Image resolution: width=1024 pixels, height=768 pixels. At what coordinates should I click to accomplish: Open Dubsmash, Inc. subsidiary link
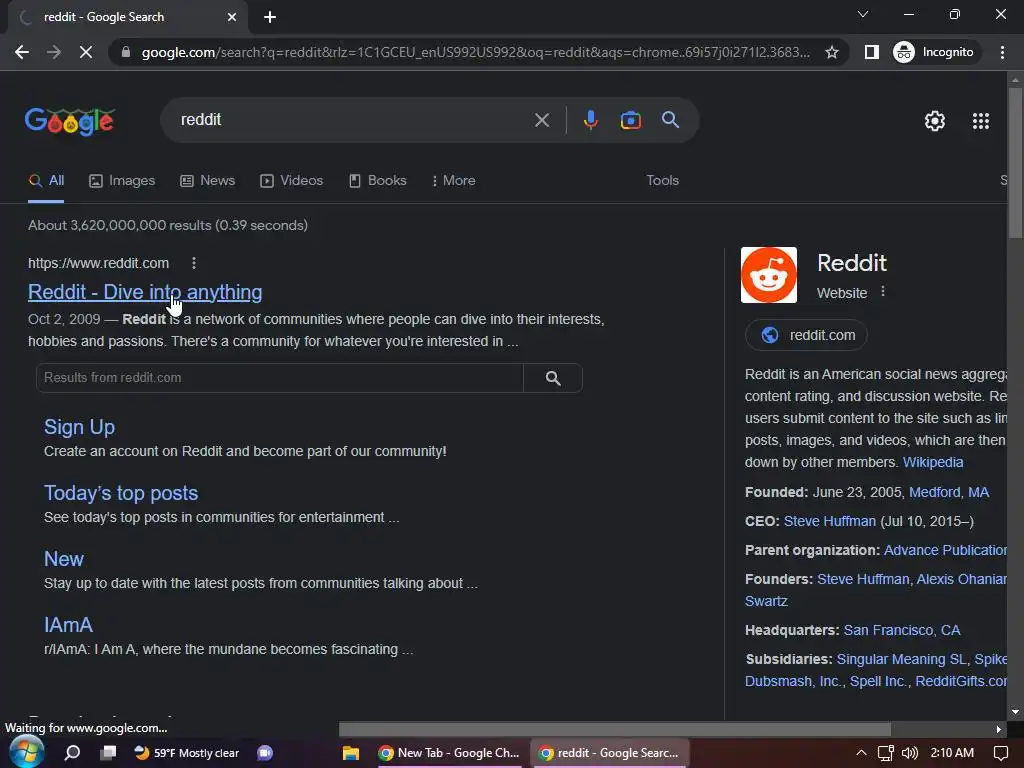pyautogui.click(x=793, y=681)
